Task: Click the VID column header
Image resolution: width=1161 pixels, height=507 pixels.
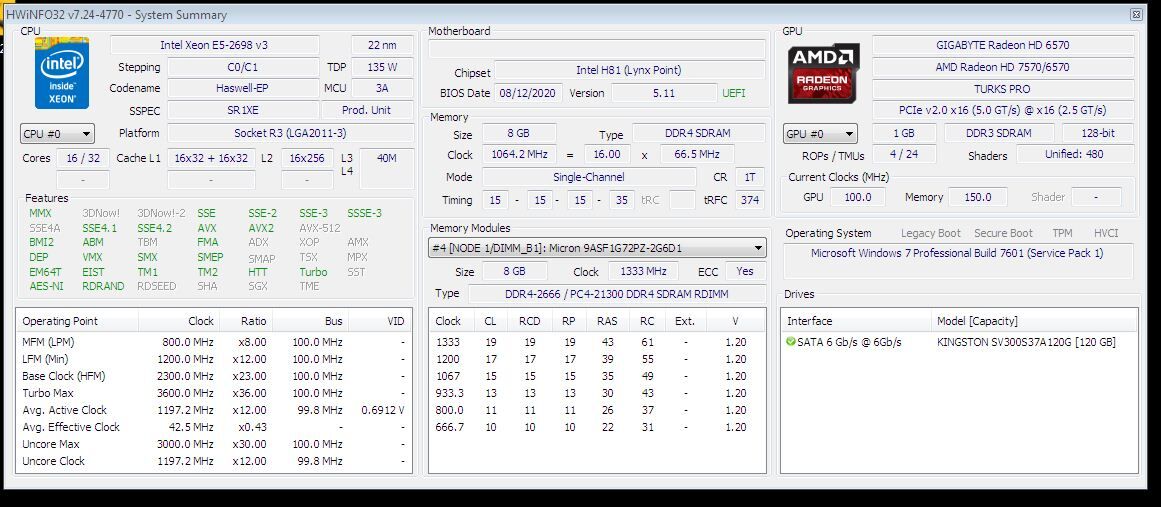Action: [x=381, y=321]
